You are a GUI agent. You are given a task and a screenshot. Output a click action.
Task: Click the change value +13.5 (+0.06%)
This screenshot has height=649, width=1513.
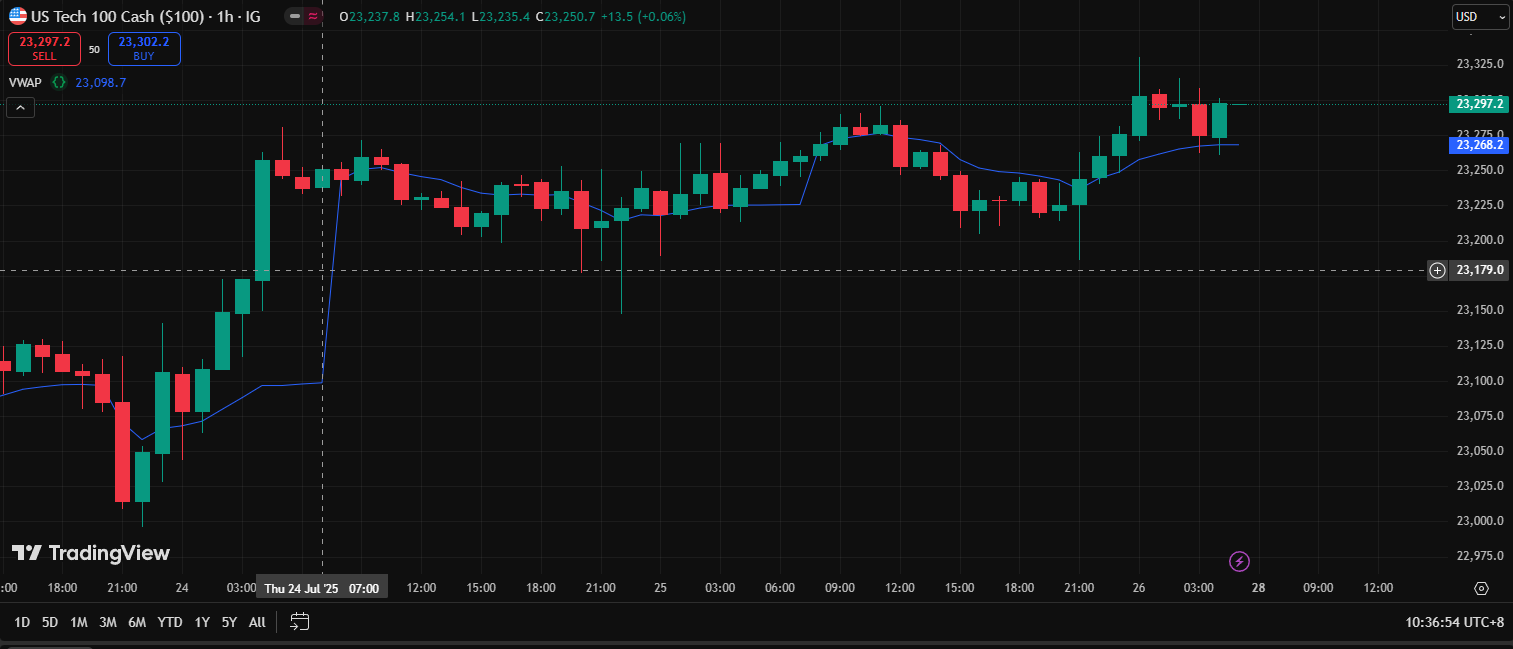[x=643, y=17]
